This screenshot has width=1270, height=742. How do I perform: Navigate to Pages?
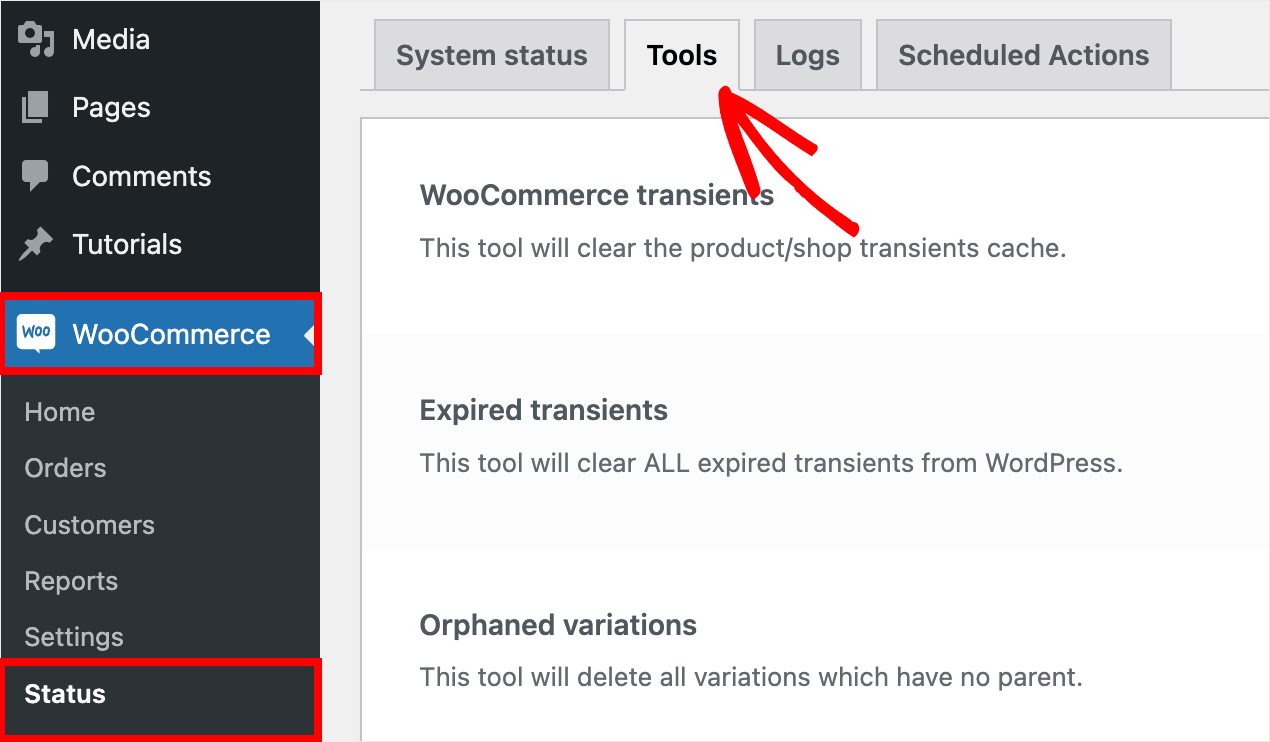pyautogui.click(x=111, y=107)
